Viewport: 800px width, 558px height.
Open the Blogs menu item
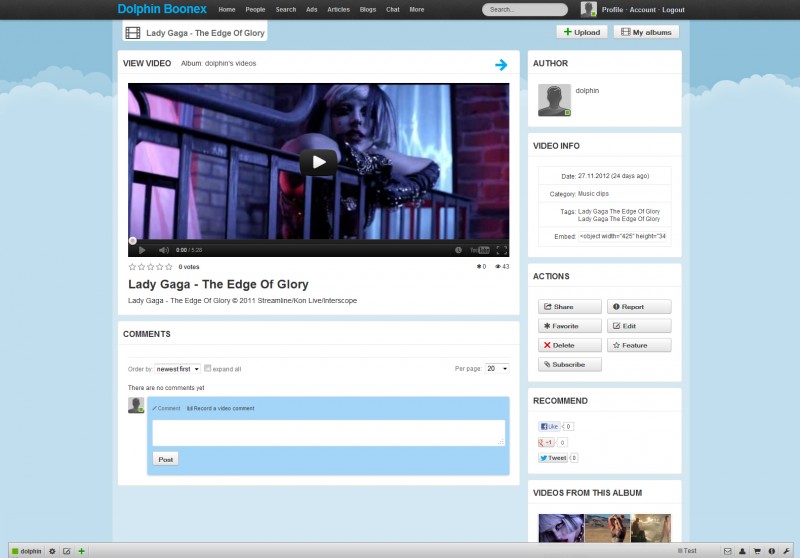[x=368, y=10]
